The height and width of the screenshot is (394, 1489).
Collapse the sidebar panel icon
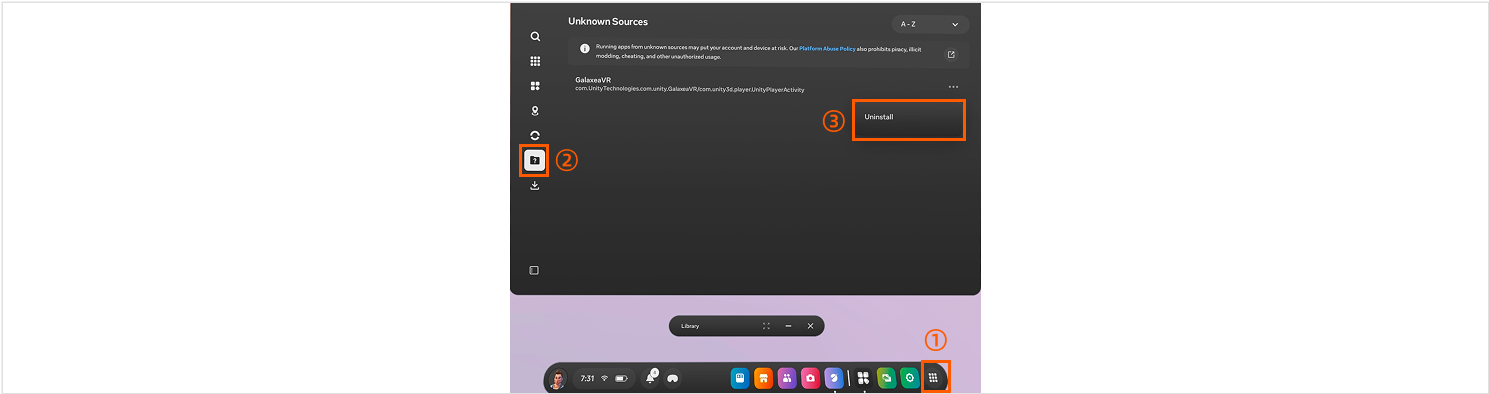pyautogui.click(x=534, y=270)
